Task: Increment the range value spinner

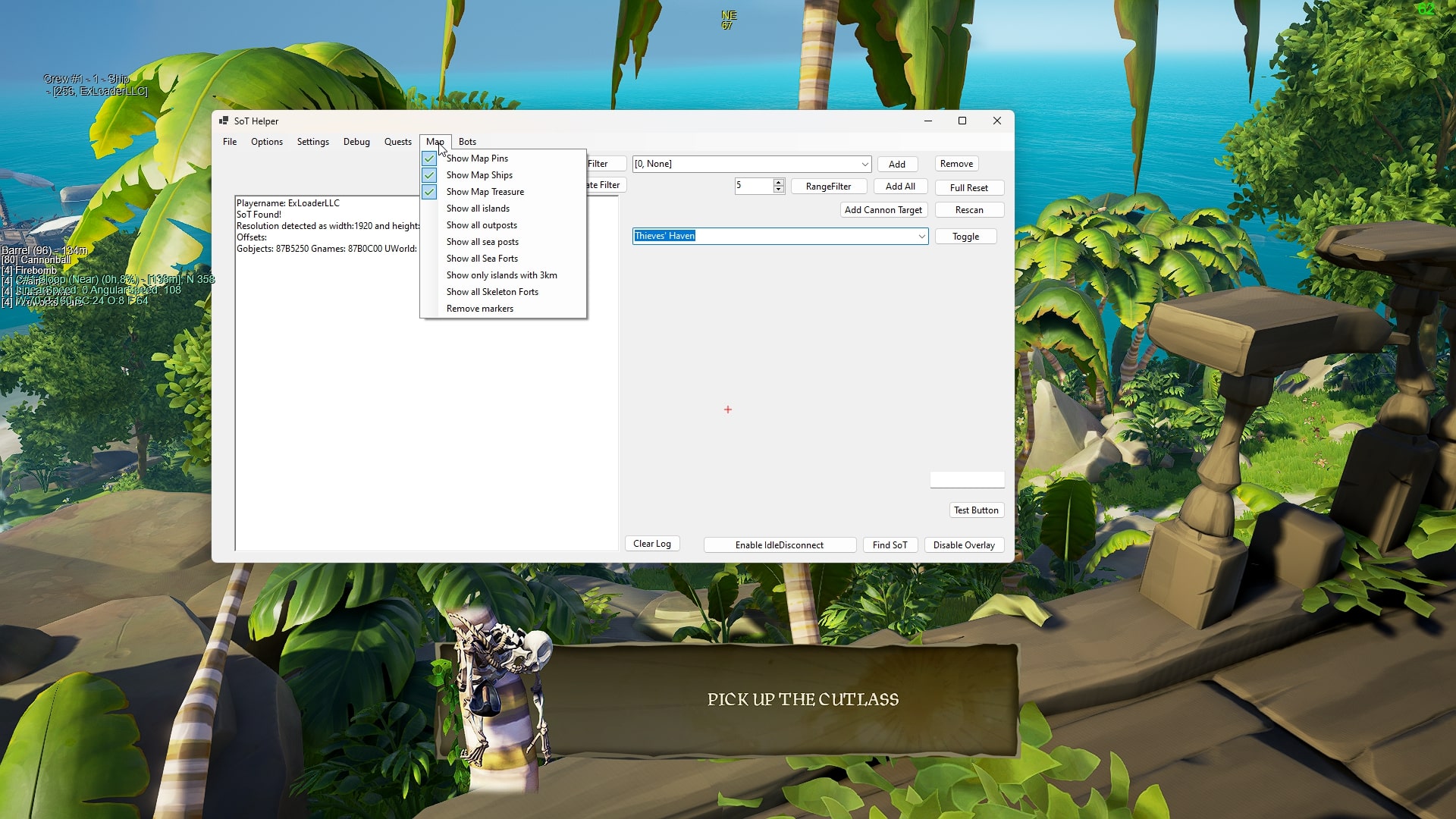Action: (x=780, y=182)
